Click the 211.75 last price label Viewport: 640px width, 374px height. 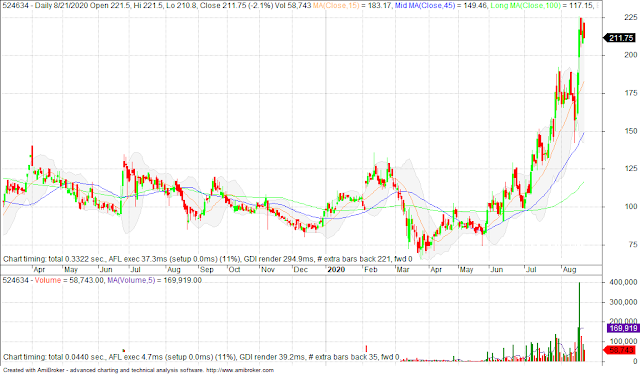click(x=621, y=38)
